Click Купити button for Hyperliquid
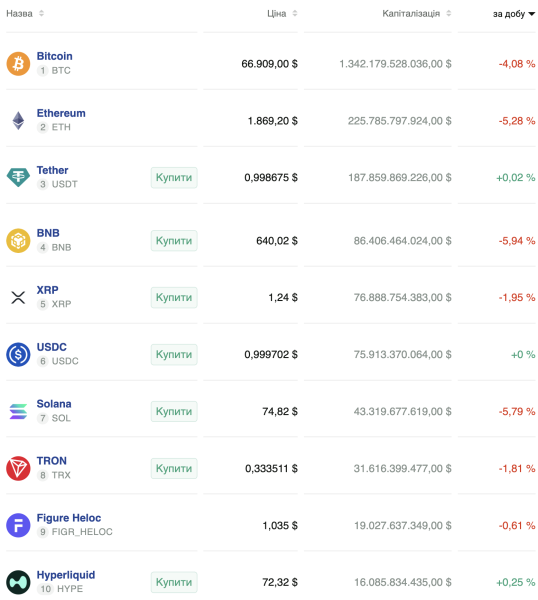This screenshot has width=538, height=600. tap(174, 582)
